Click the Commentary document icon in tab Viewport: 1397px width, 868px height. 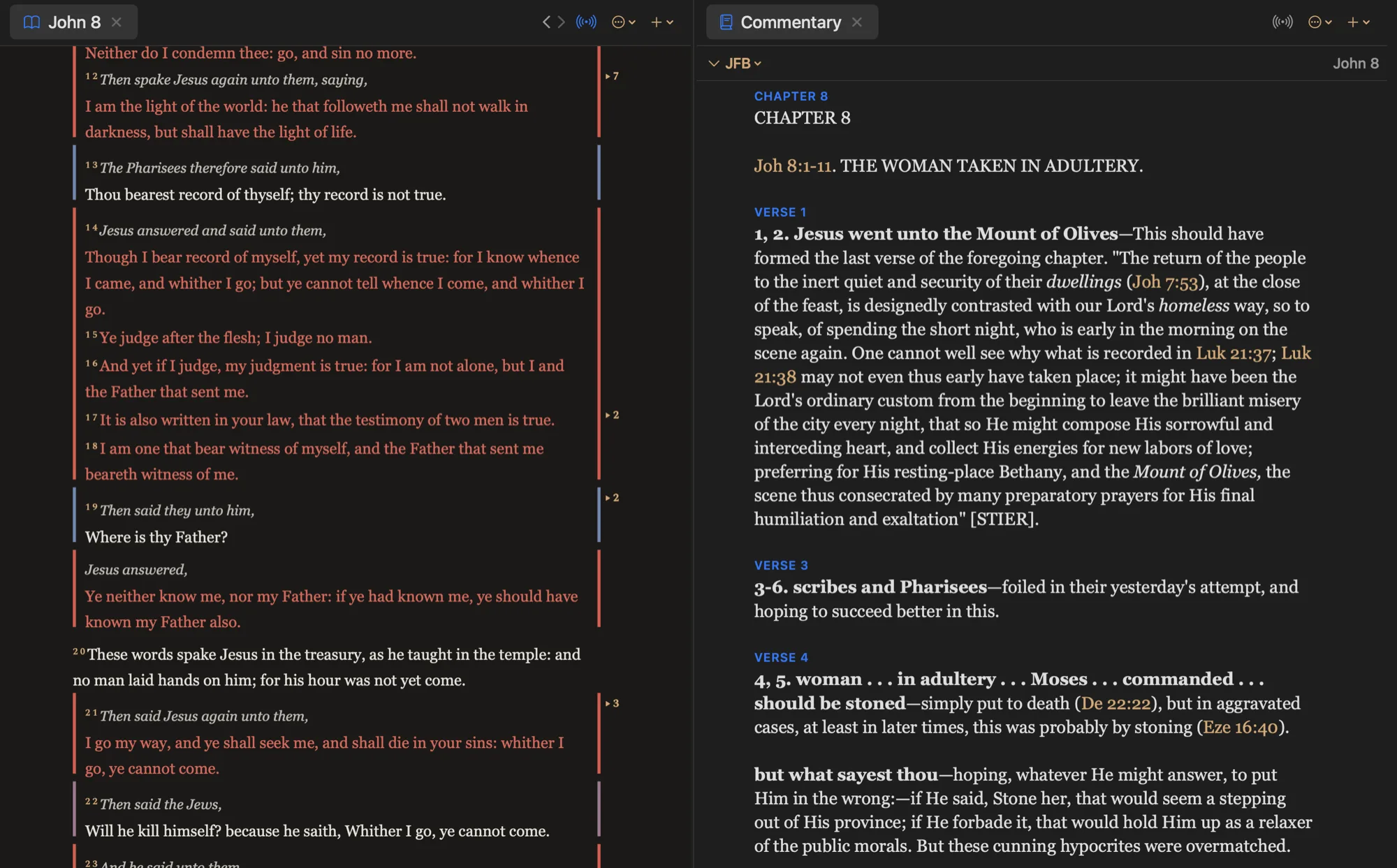coord(726,22)
